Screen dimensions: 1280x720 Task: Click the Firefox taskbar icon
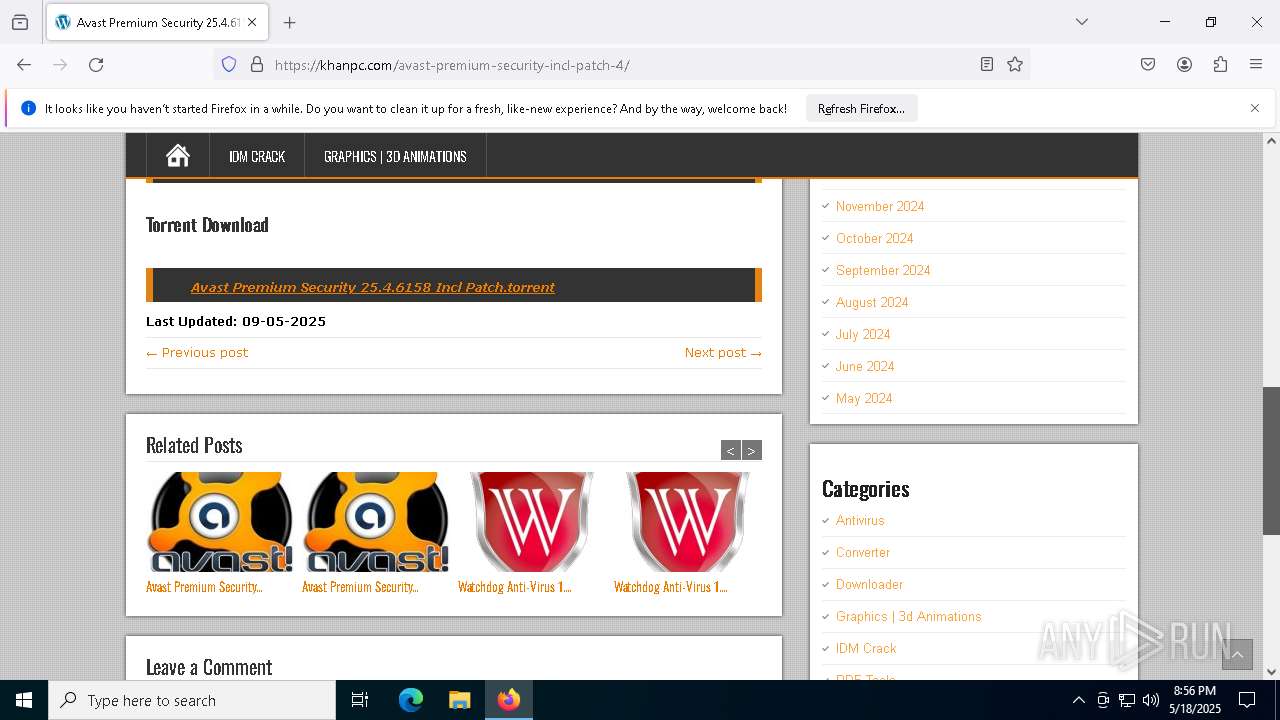pos(509,700)
